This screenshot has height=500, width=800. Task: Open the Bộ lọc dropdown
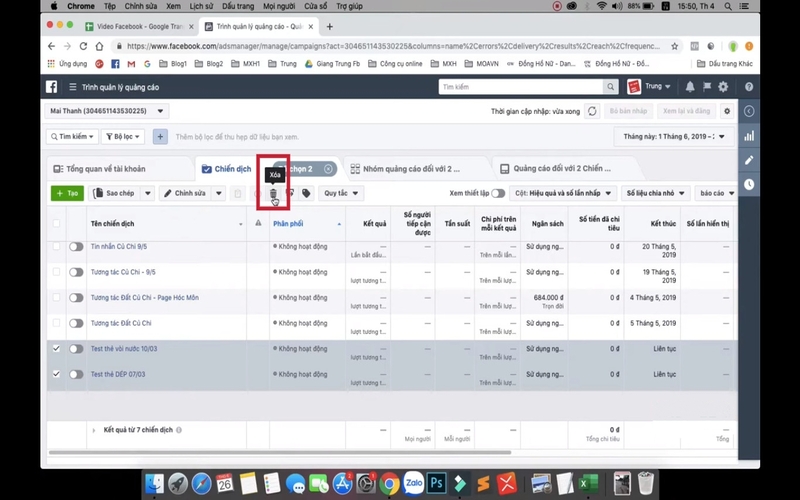click(x=123, y=137)
